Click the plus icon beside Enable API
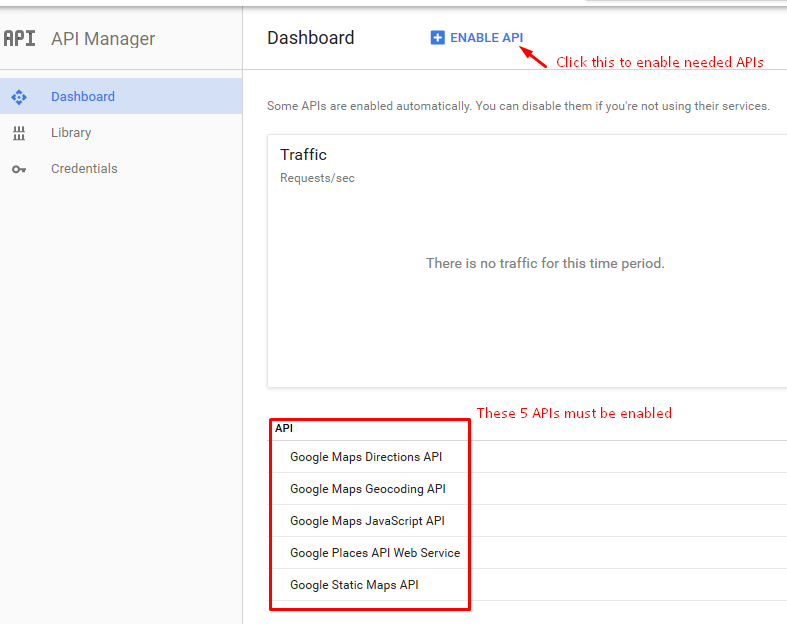Screen dimensions: 787x624 coord(437,38)
